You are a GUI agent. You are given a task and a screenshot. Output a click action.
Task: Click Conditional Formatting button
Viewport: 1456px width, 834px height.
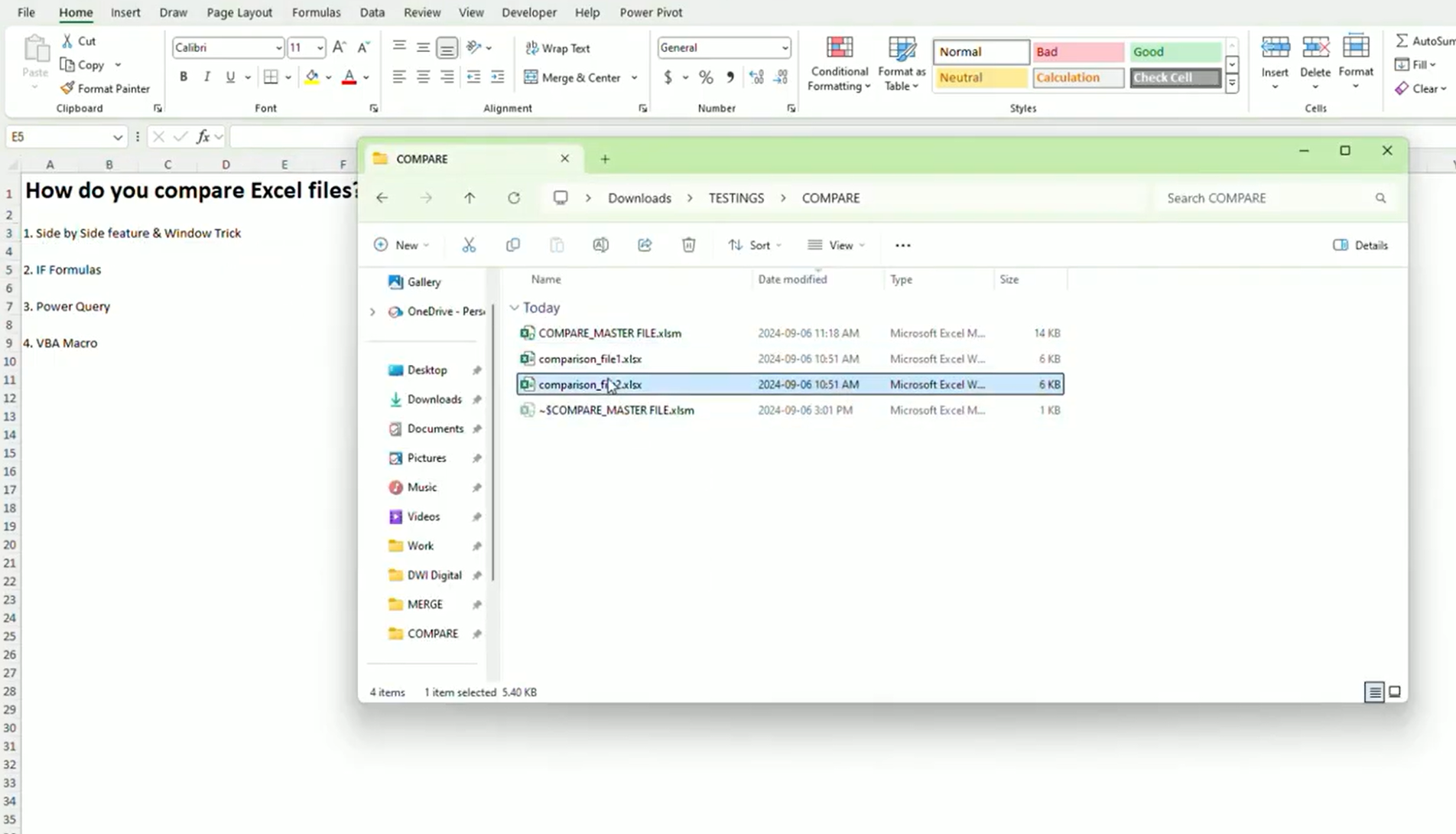[x=839, y=64]
